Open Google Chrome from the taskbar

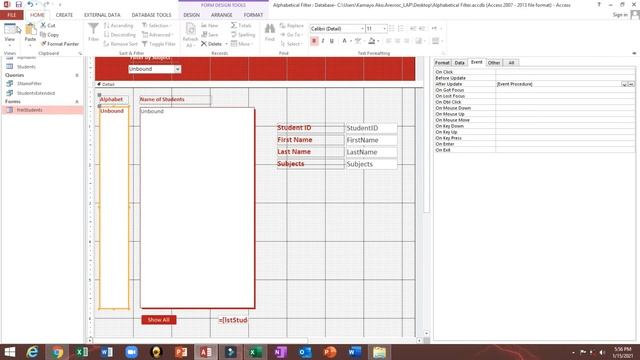coord(57,352)
